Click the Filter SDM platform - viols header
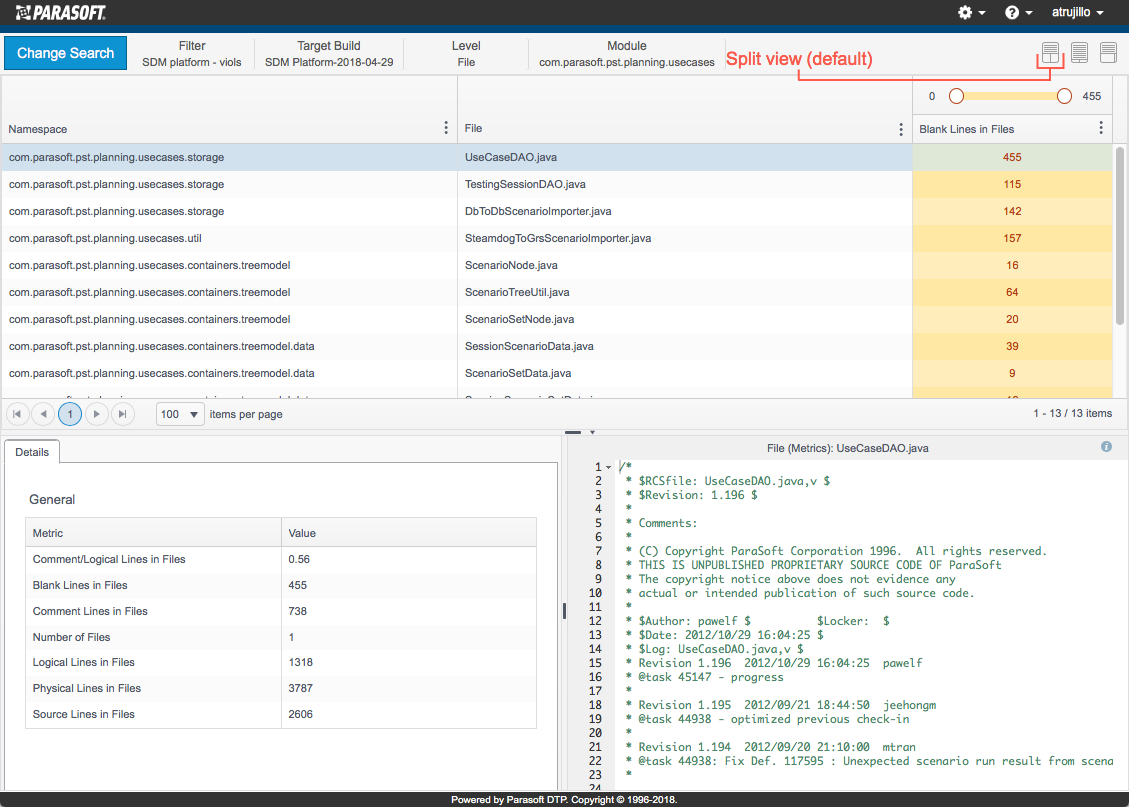 (x=192, y=53)
